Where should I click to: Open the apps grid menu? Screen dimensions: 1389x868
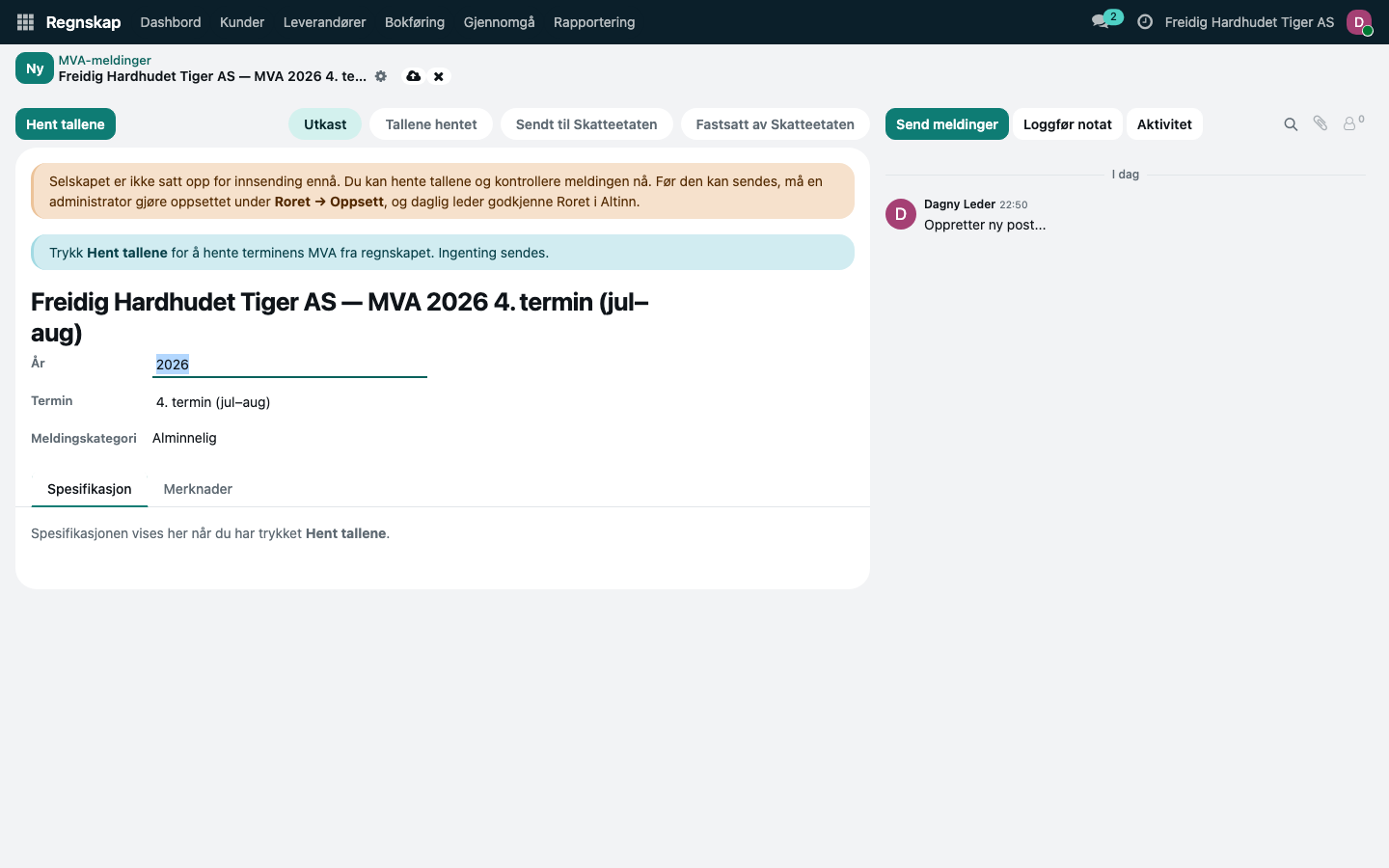point(25,22)
